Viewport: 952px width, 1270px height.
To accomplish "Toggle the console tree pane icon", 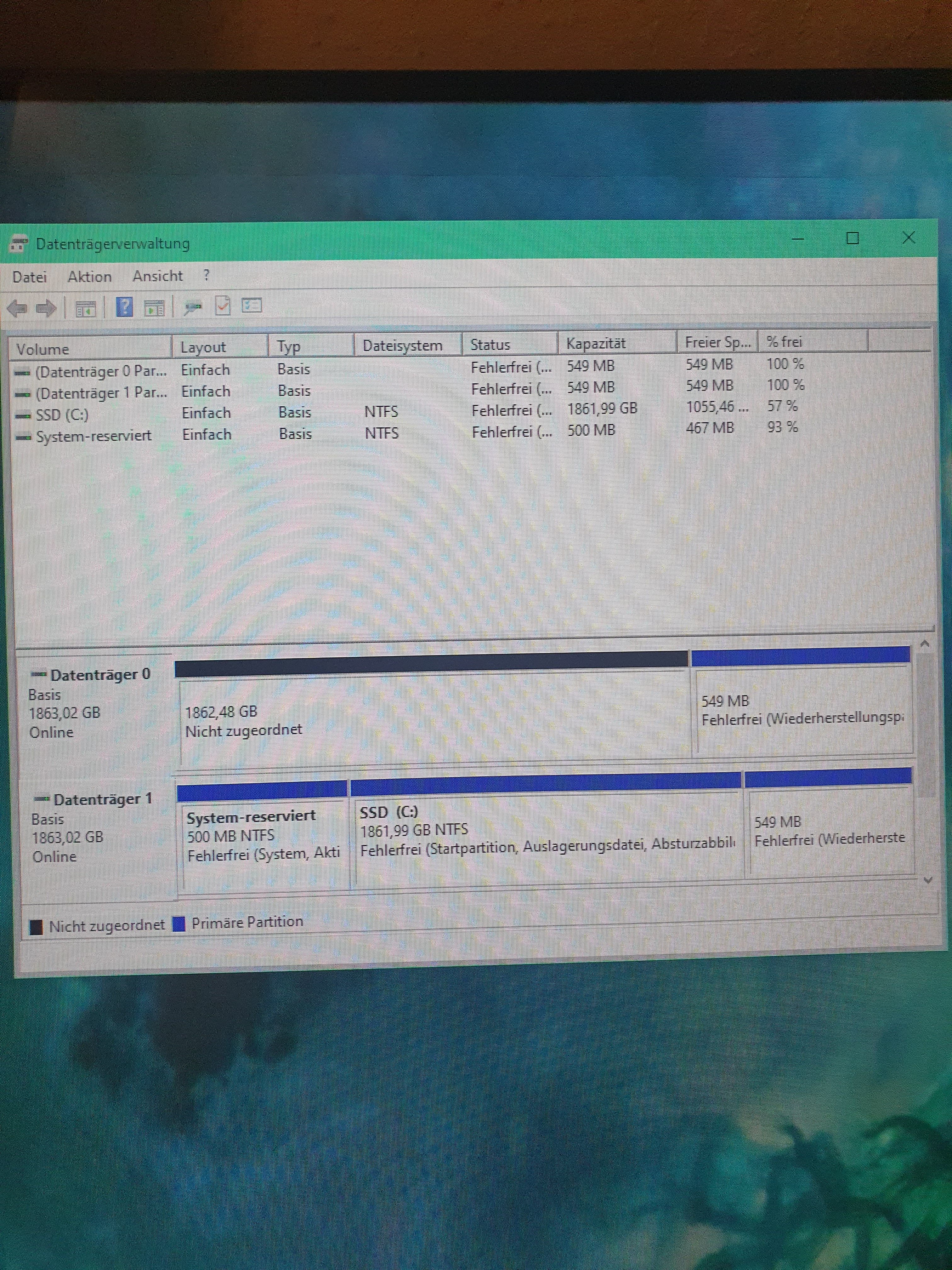I will click(86, 309).
